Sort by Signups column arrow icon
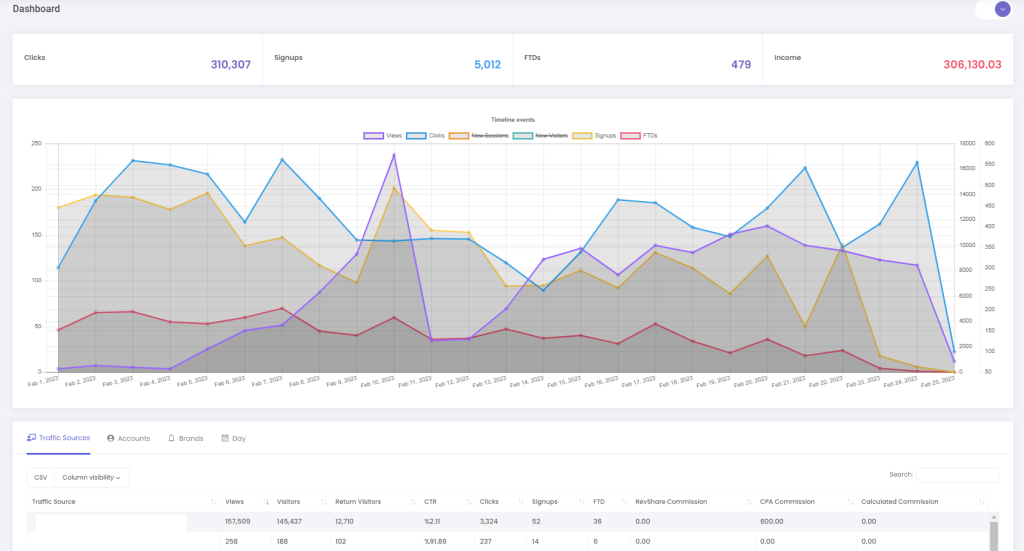This screenshot has height=551, width=1024. (582, 501)
